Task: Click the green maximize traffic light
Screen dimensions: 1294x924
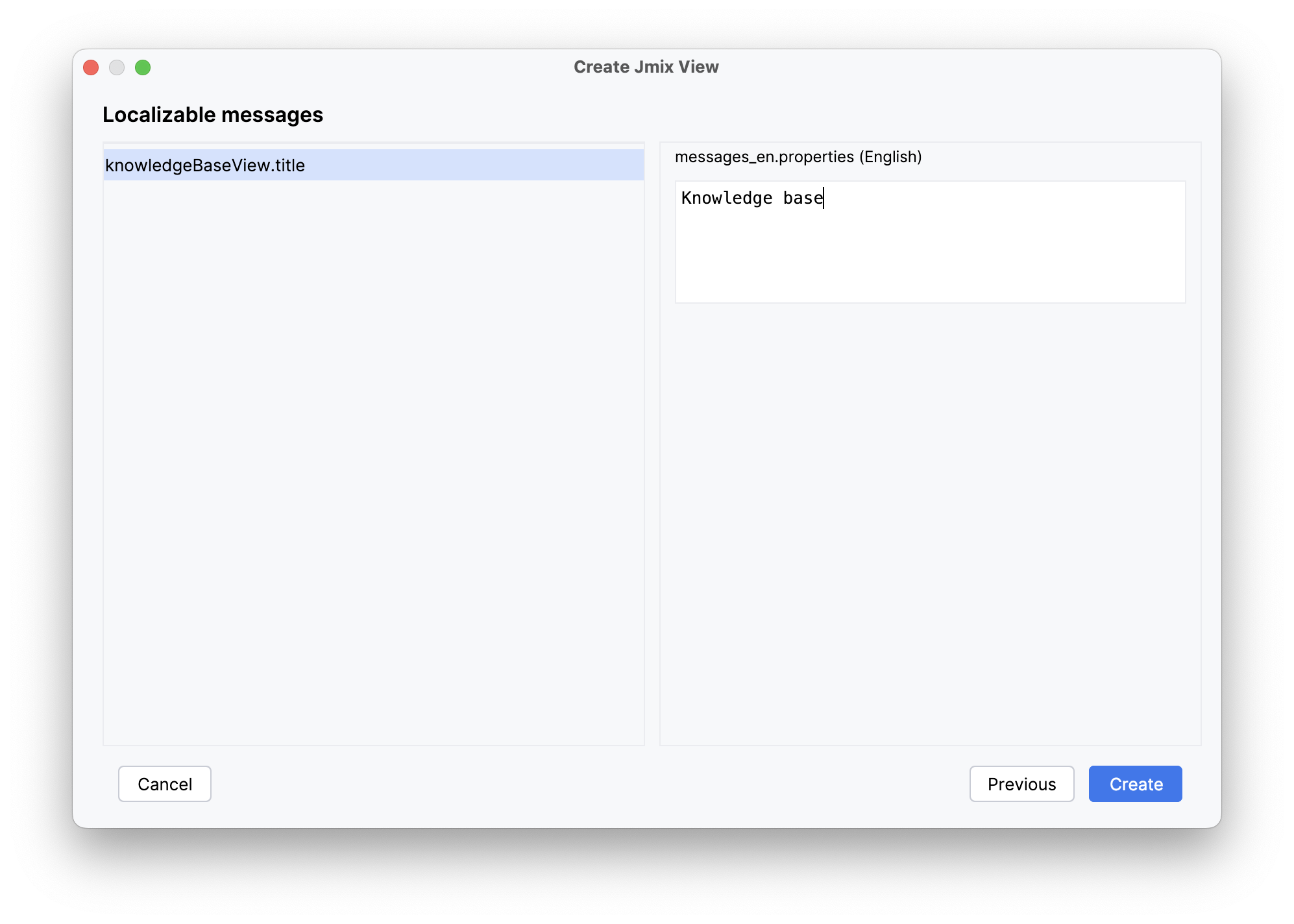Action: [143, 67]
